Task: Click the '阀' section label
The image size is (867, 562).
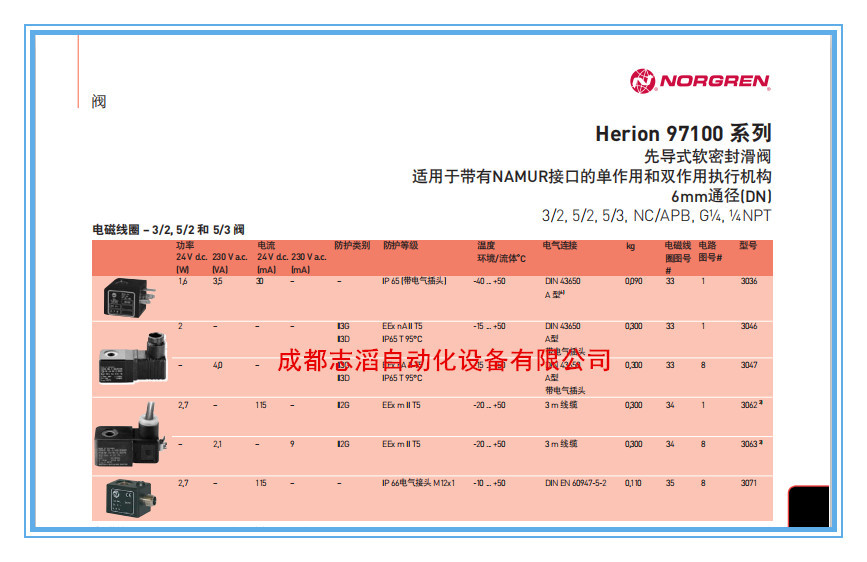Action: [99, 102]
